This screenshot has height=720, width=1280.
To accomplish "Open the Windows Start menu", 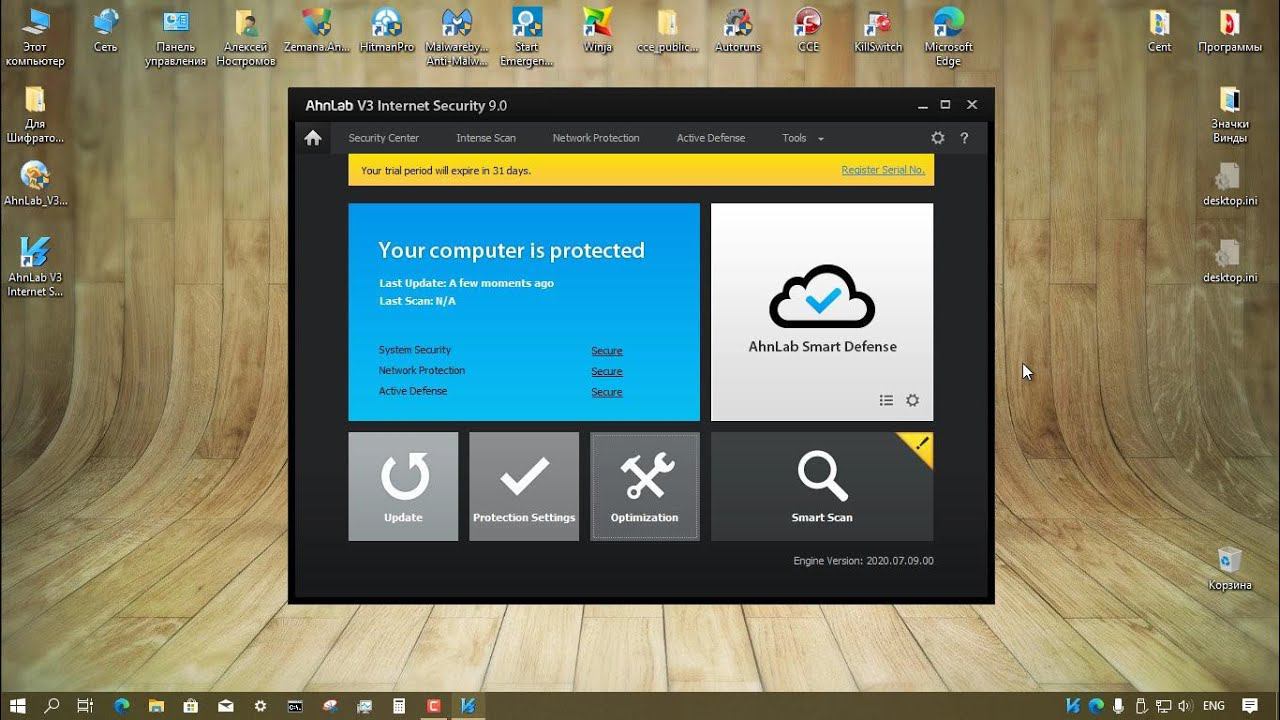I will (x=18, y=705).
